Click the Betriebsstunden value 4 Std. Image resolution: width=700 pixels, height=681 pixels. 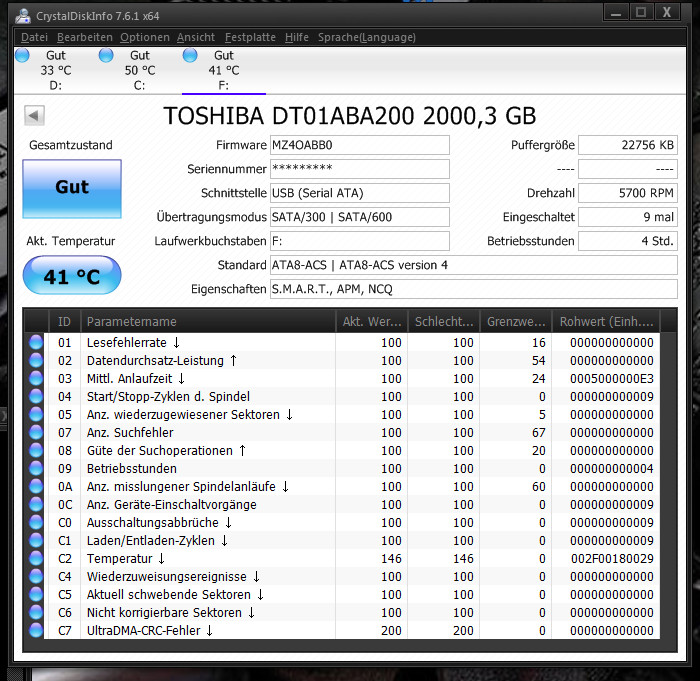628,241
